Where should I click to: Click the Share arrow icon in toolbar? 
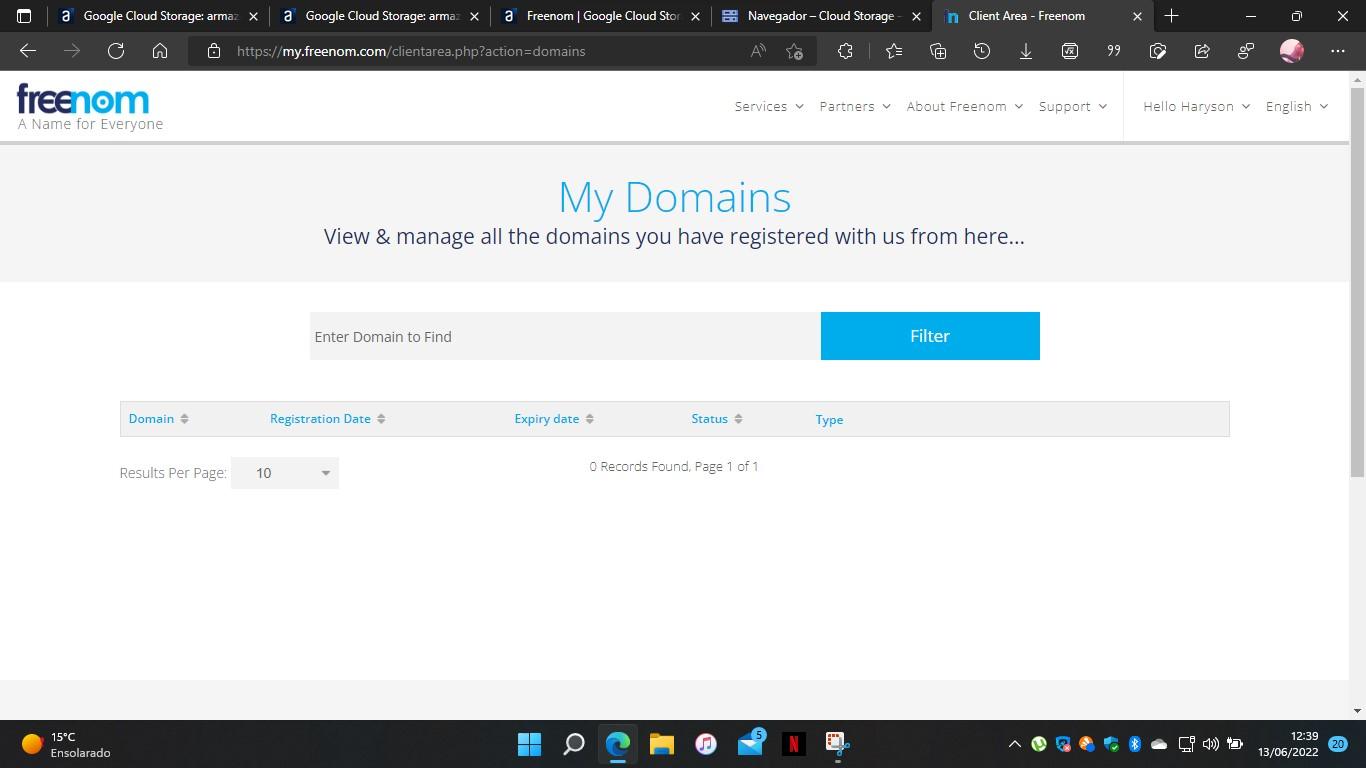(1202, 51)
